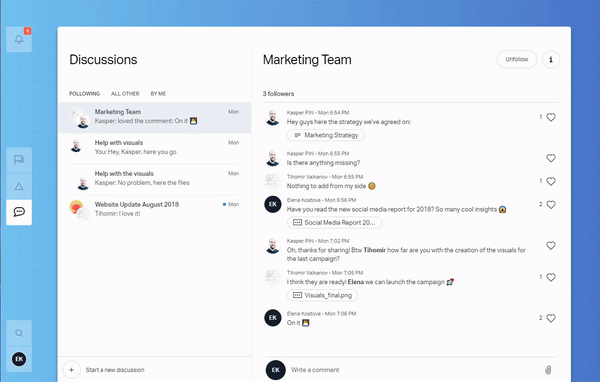The image size is (600, 382).
Task: Open the flag icon in left sidebar
Action: [19, 160]
